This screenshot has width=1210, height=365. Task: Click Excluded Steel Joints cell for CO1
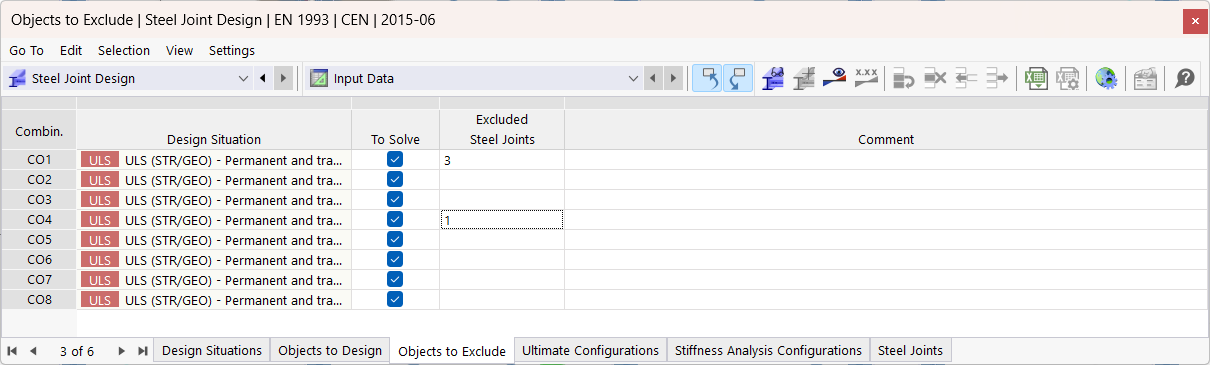pyautogui.click(x=502, y=159)
